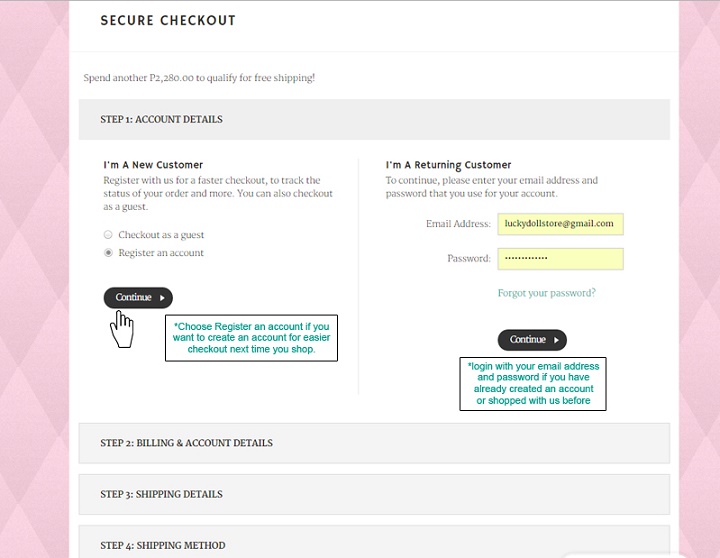Viewport: 720px width, 558px height.
Task: Click the "Email Address:" label
Action: click(x=458, y=225)
